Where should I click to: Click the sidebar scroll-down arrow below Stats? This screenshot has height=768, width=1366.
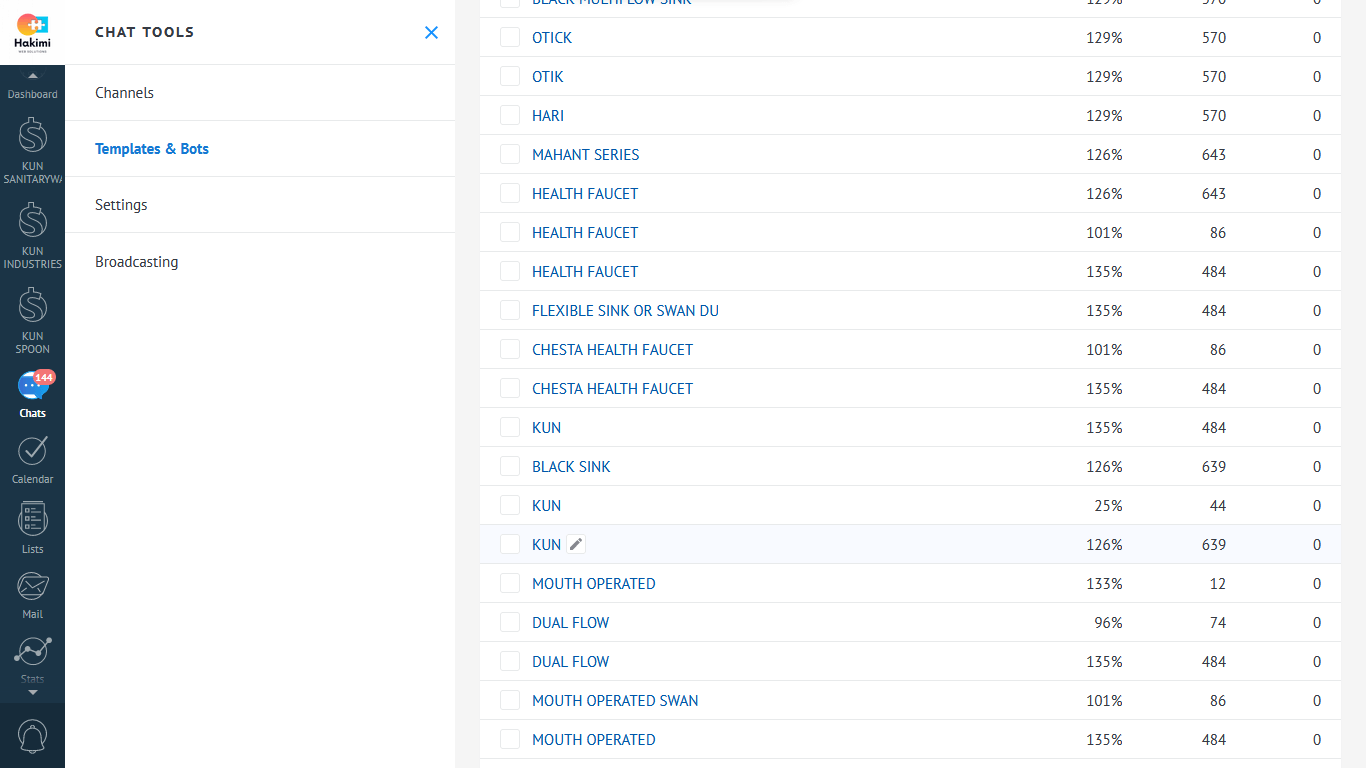(32, 692)
